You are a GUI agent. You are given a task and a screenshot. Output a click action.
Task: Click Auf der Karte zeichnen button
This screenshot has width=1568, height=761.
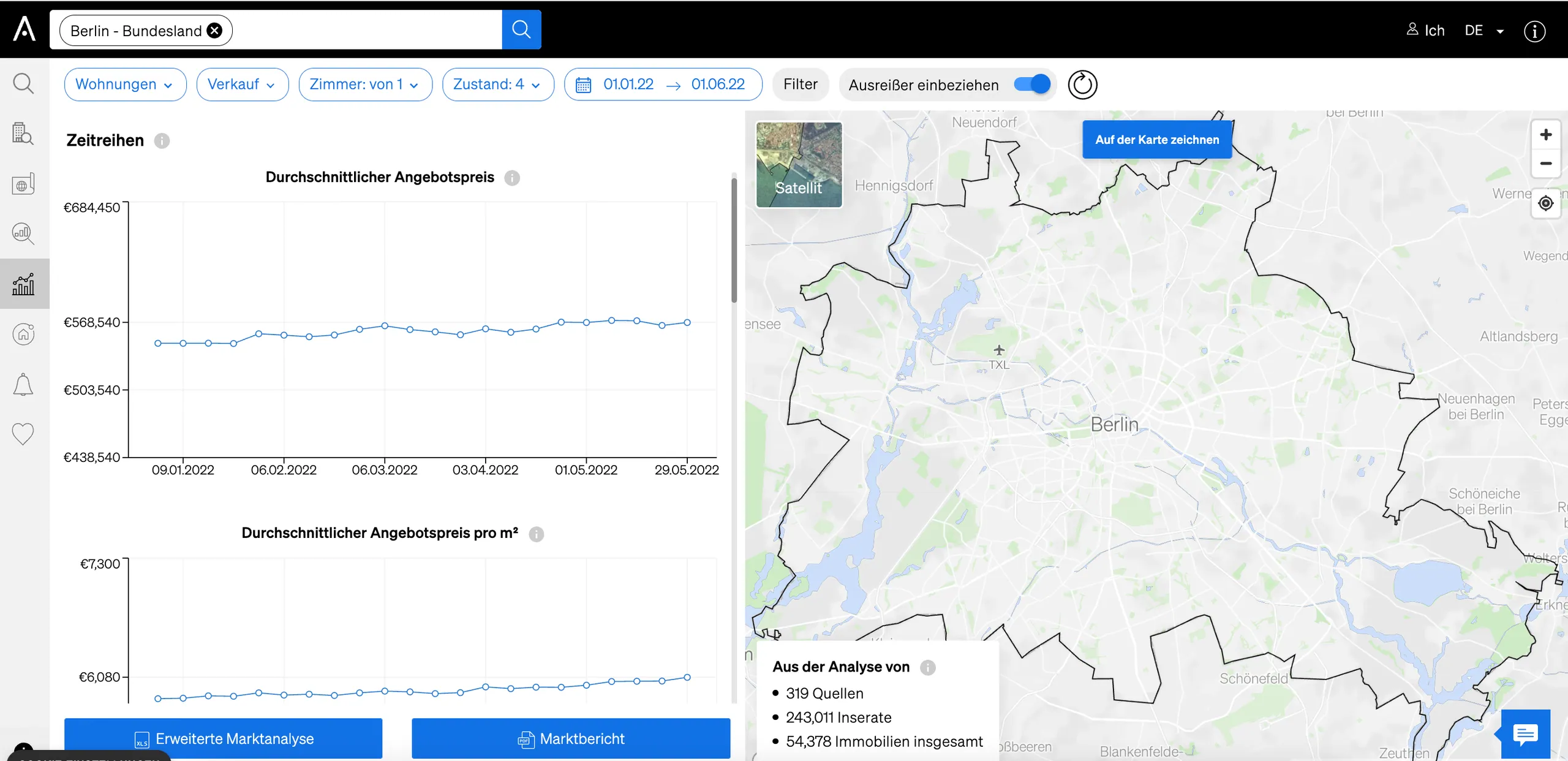pos(1157,140)
